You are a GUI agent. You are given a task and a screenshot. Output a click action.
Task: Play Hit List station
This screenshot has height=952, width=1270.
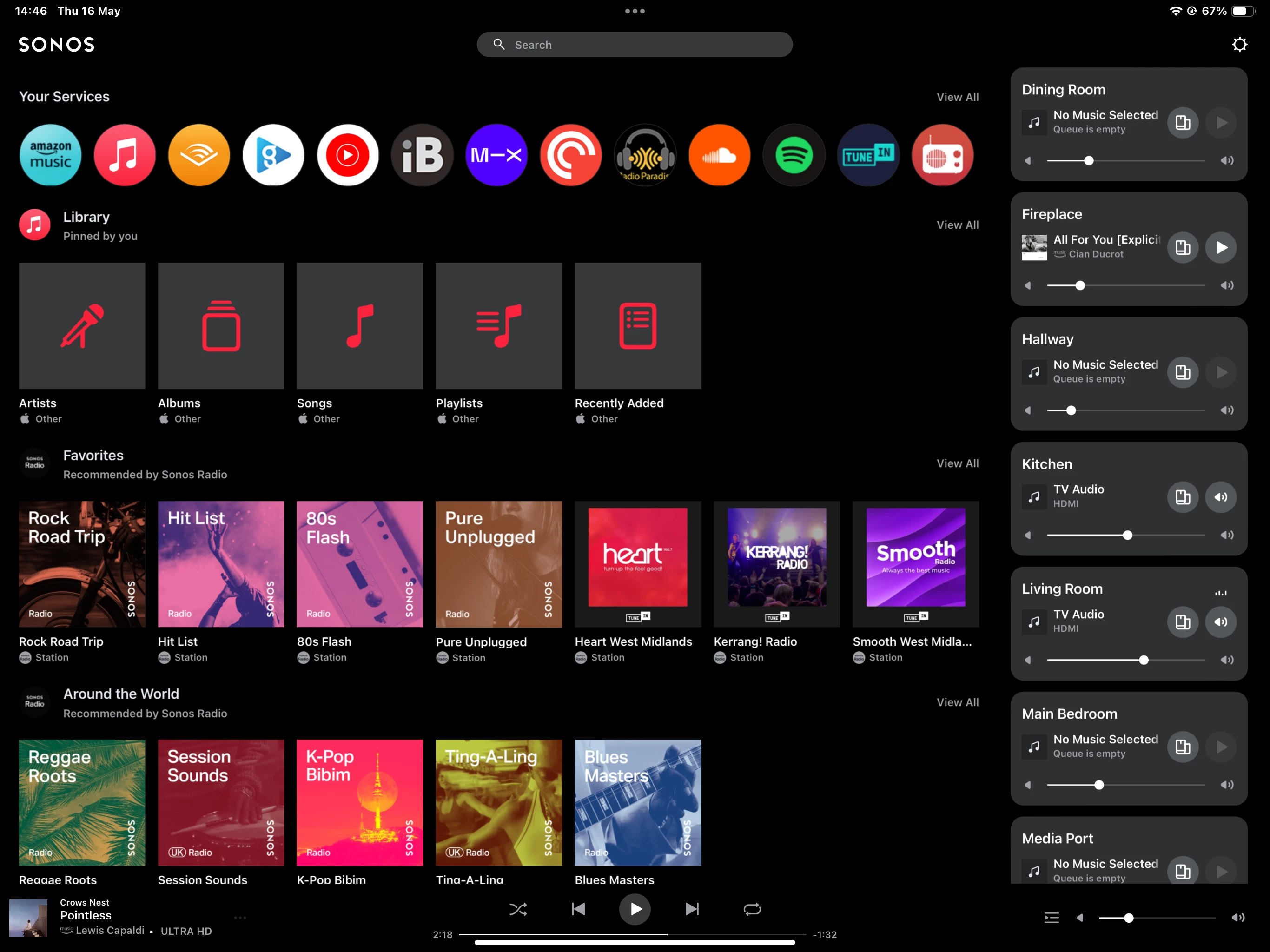coord(221,564)
